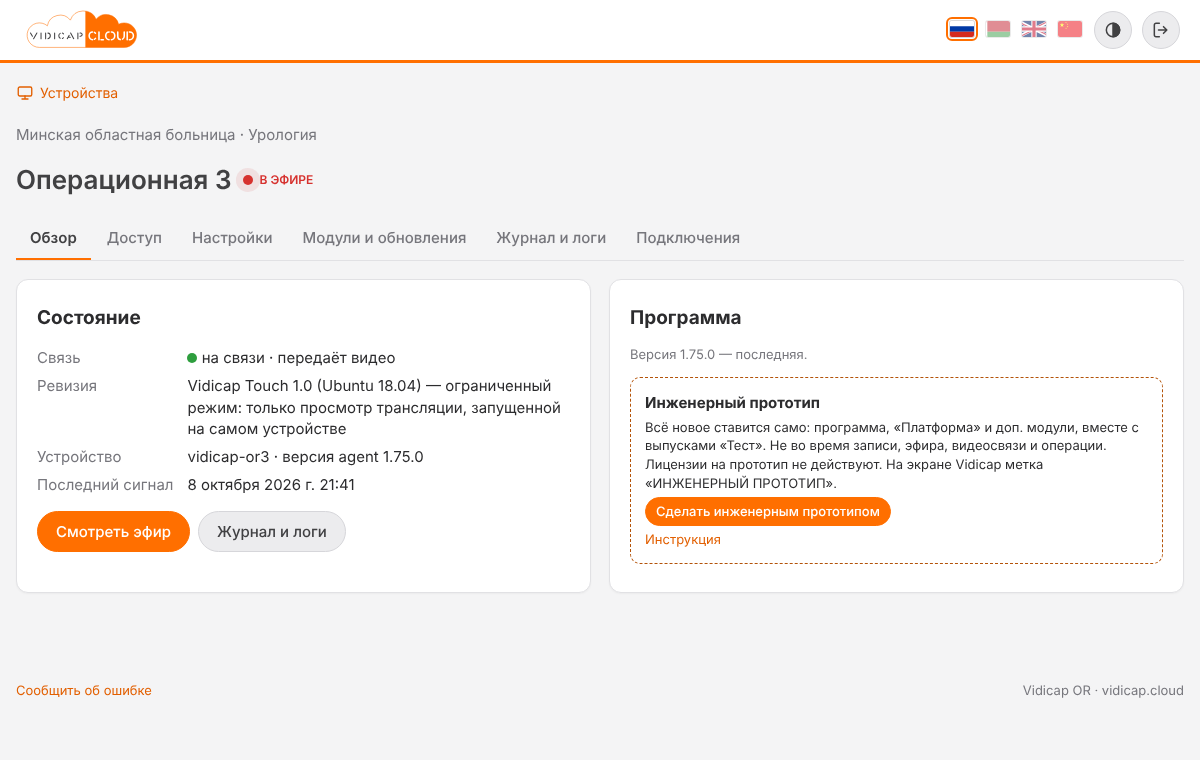The width and height of the screenshot is (1200, 760).
Task: Click Сделать инженерным прототипом button
Action: [768, 511]
